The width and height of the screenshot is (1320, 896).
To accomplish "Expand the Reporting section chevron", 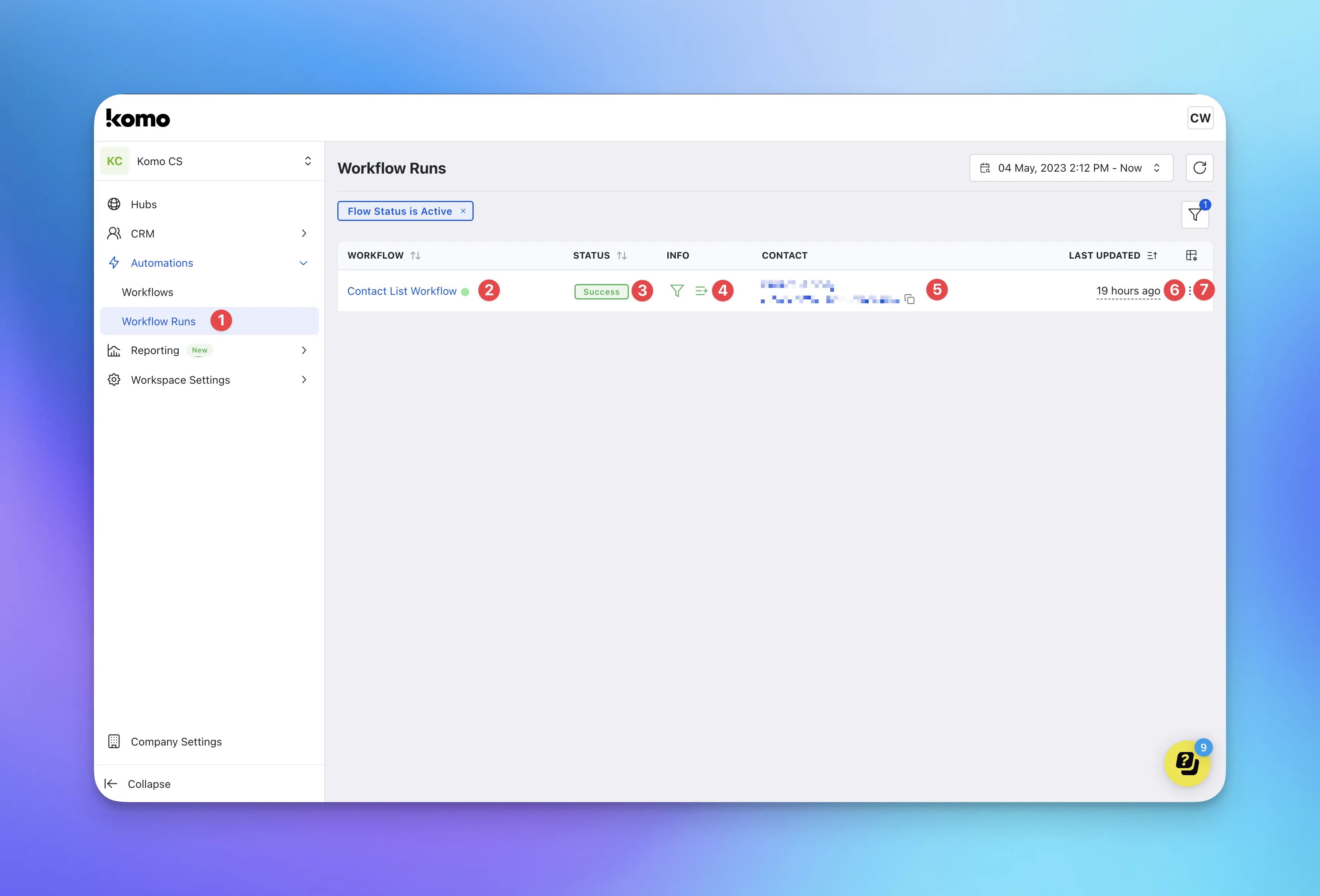I will pyautogui.click(x=304, y=350).
